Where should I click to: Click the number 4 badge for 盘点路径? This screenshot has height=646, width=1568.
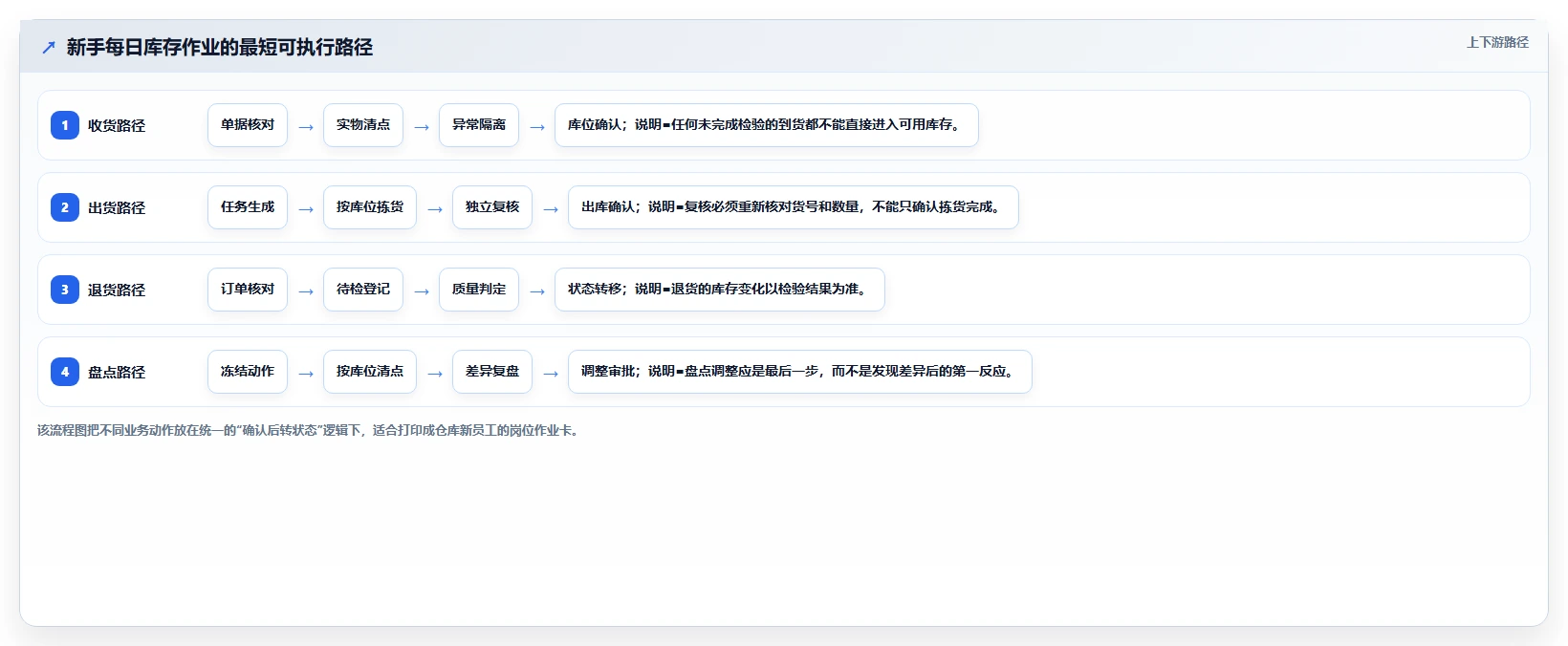coord(65,372)
